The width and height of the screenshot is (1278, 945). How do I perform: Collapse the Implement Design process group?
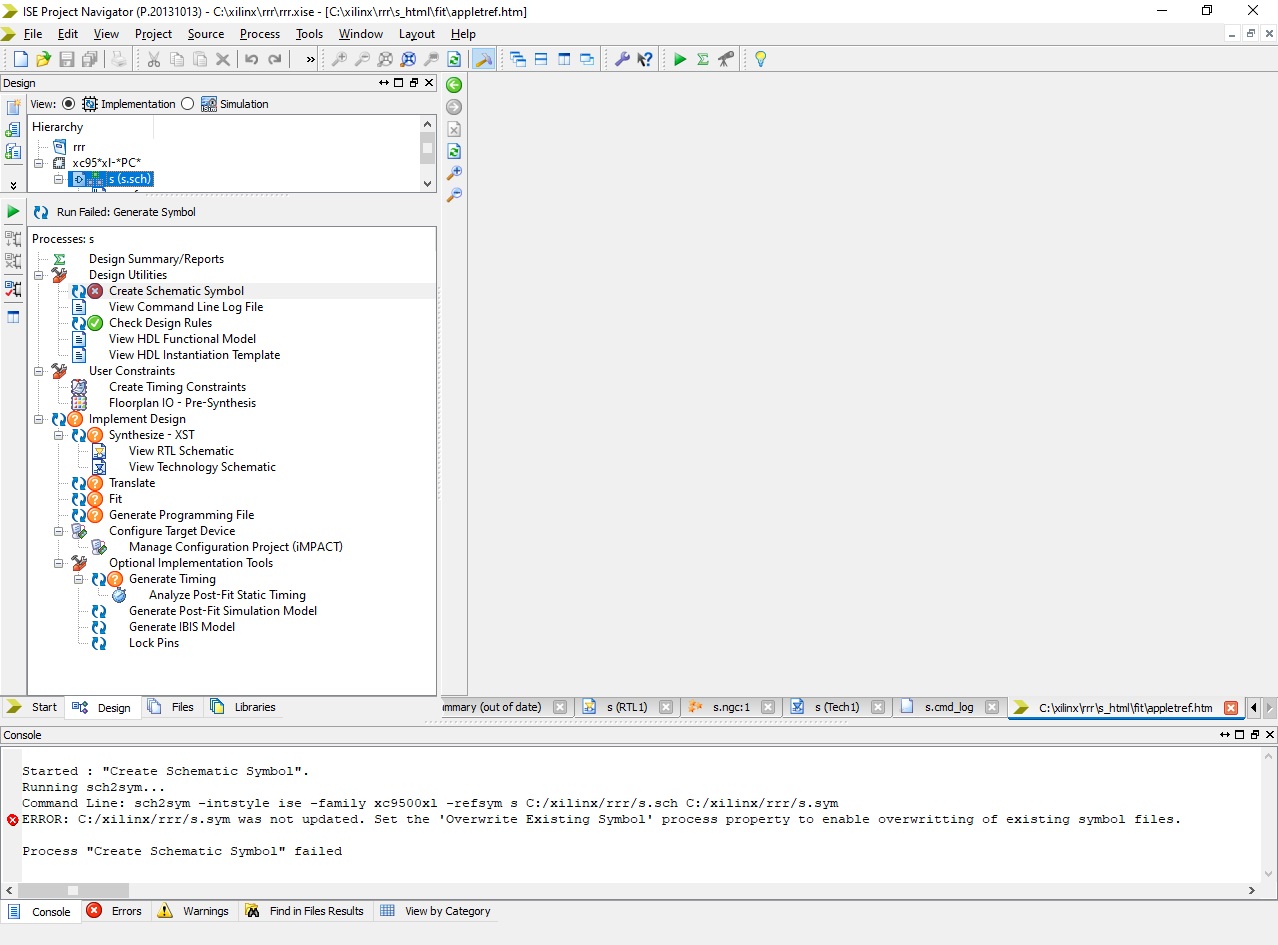(39, 419)
